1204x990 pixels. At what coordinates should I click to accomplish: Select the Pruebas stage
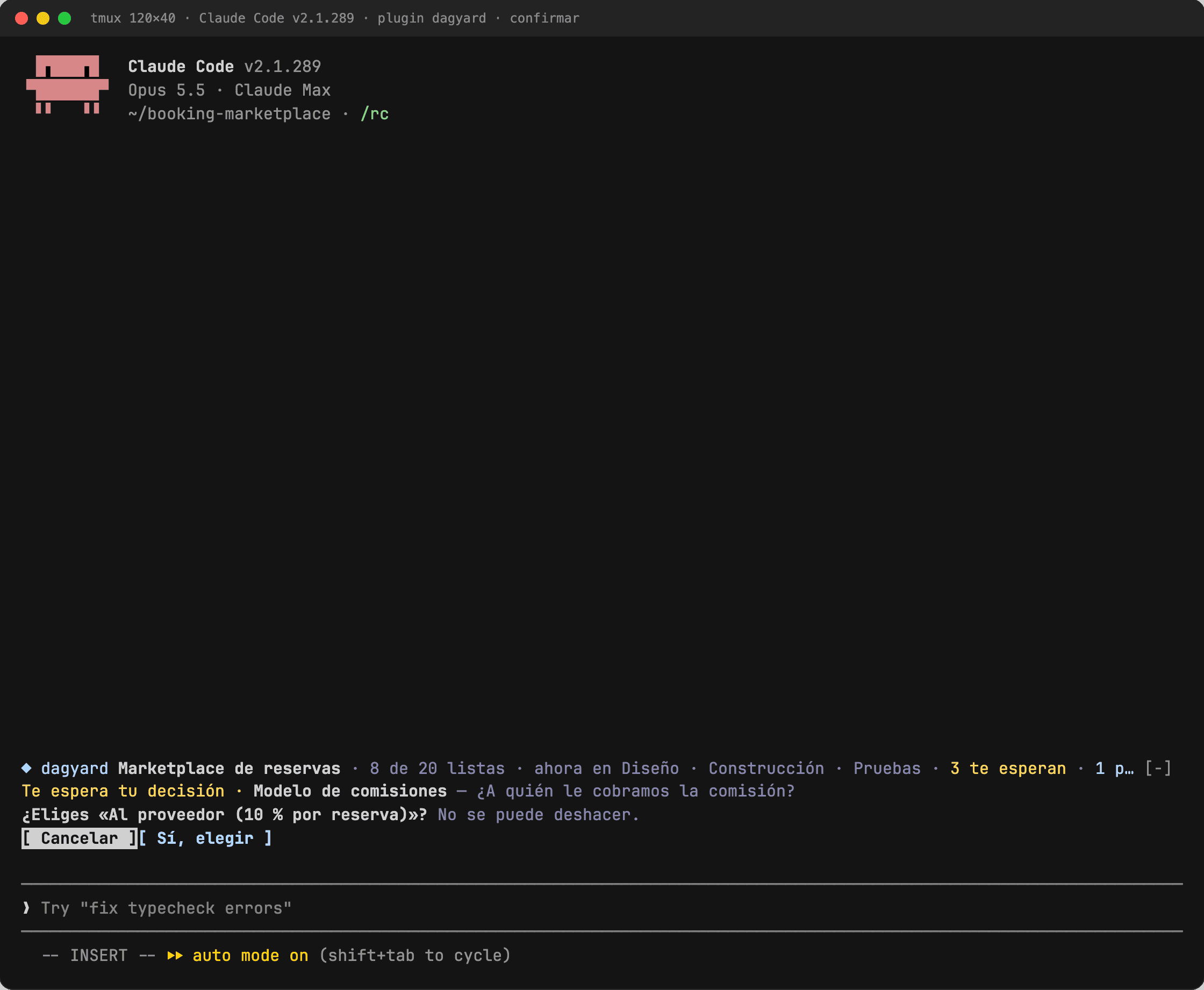click(887, 768)
